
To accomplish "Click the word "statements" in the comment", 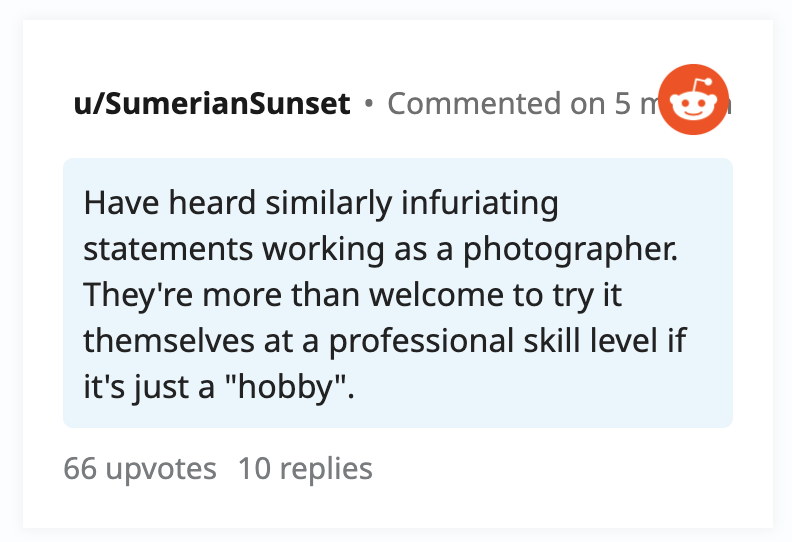I will [x=168, y=250].
